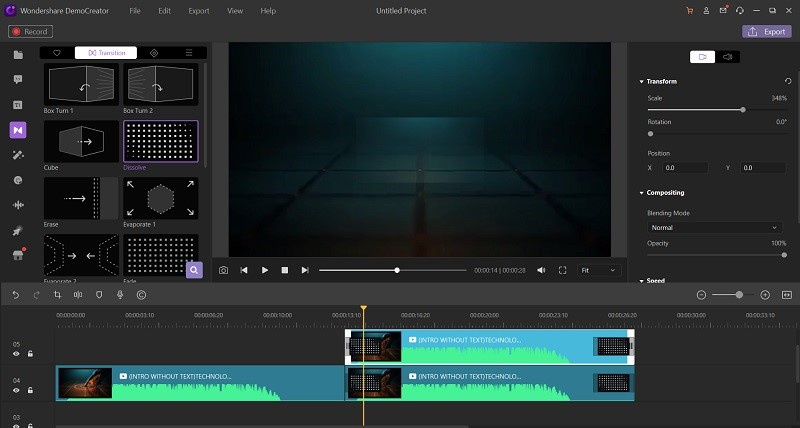Image resolution: width=800 pixels, height=428 pixels.
Task: Split the clip at playhead
Action: pyautogui.click(x=78, y=295)
